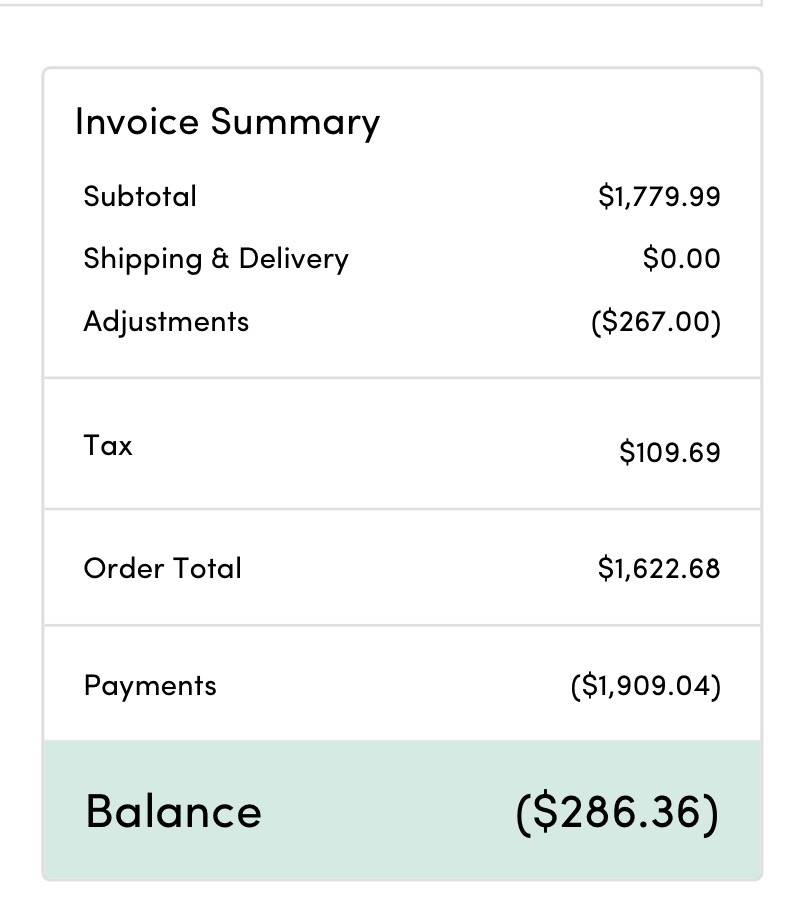Image resolution: width=798 pixels, height=903 pixels.
Task: Click the $0.00 shipping amount
Action: point(682,259)
